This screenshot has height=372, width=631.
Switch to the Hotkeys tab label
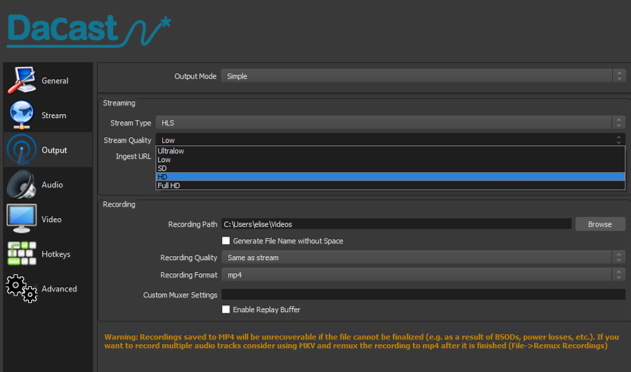(x=56, y=254)
